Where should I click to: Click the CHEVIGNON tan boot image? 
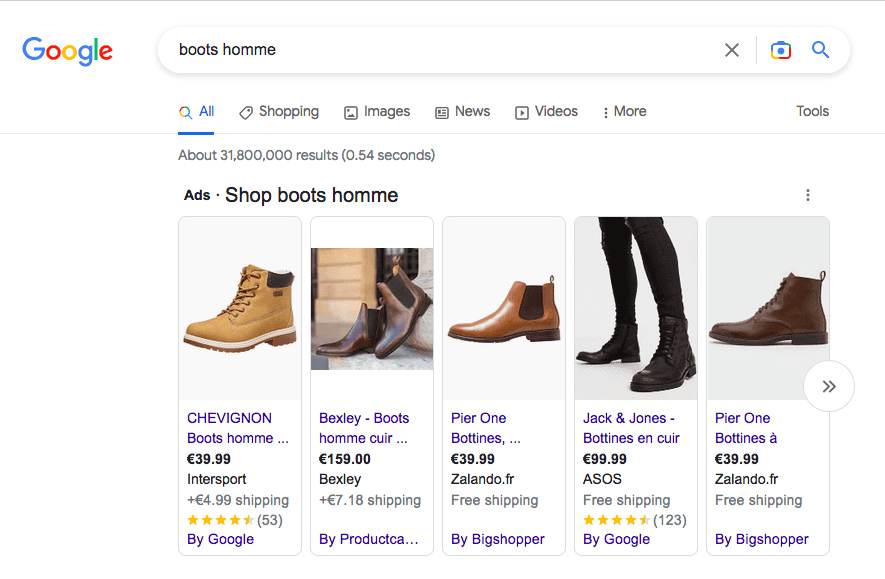[x=240, y=308]
